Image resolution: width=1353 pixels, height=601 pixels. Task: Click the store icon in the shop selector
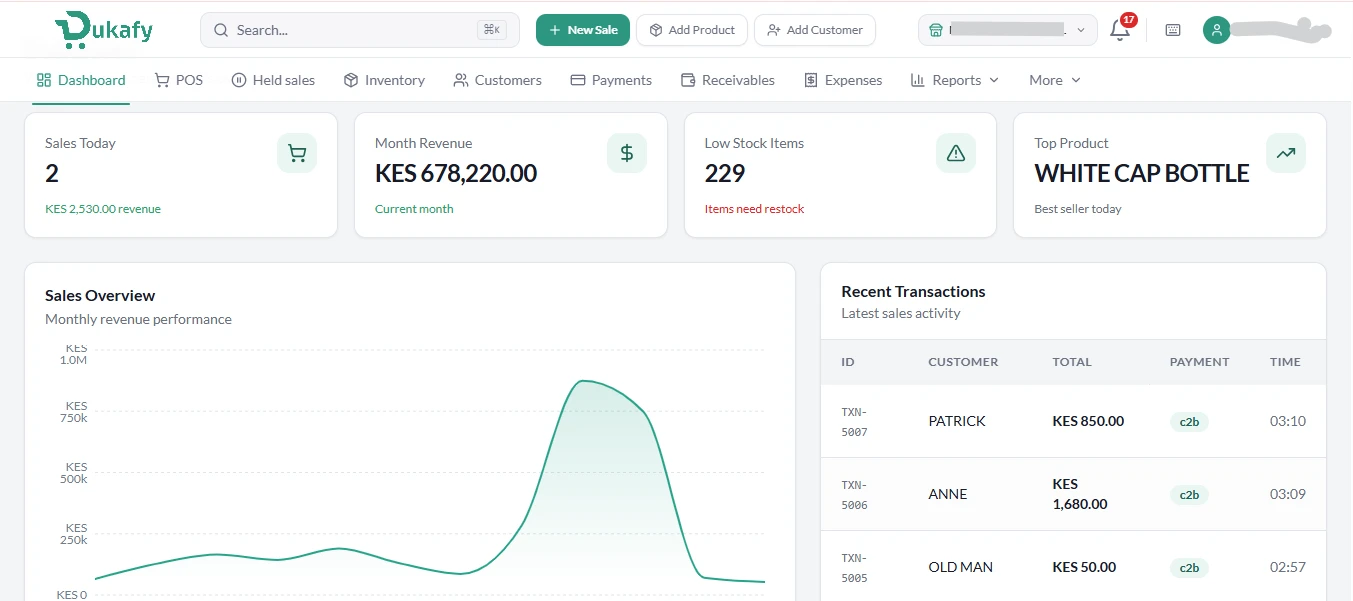(936, 30)
